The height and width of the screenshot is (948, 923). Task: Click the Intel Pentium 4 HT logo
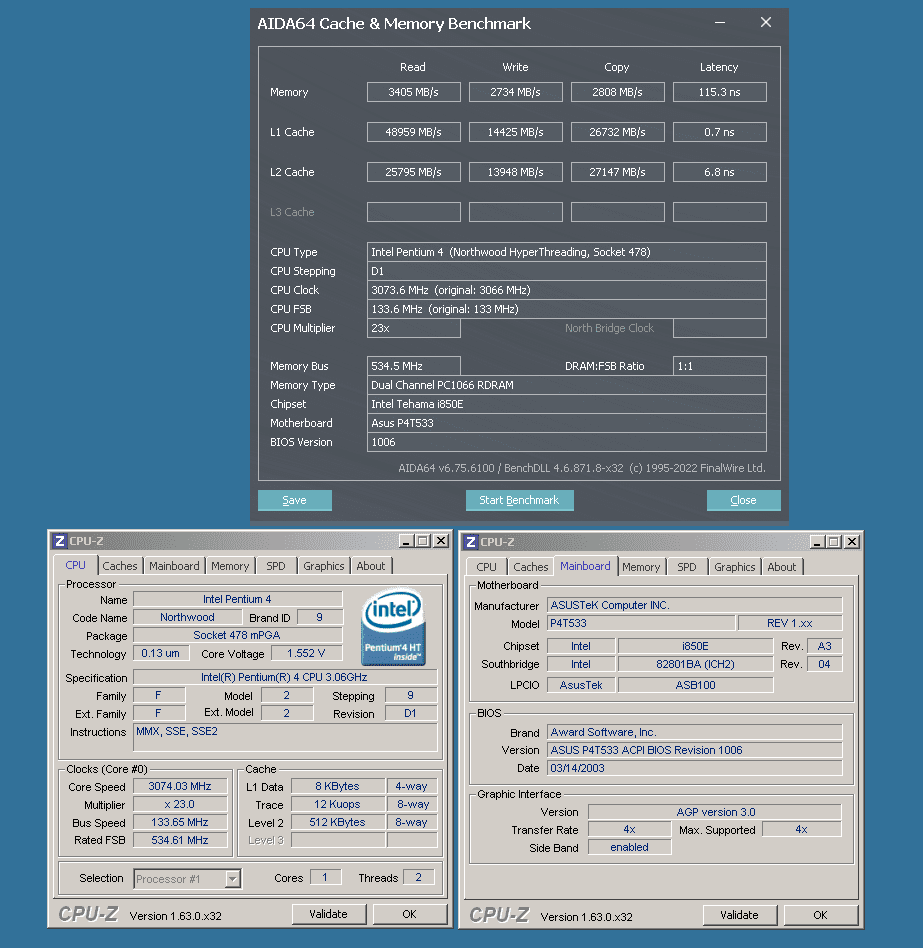393,627
